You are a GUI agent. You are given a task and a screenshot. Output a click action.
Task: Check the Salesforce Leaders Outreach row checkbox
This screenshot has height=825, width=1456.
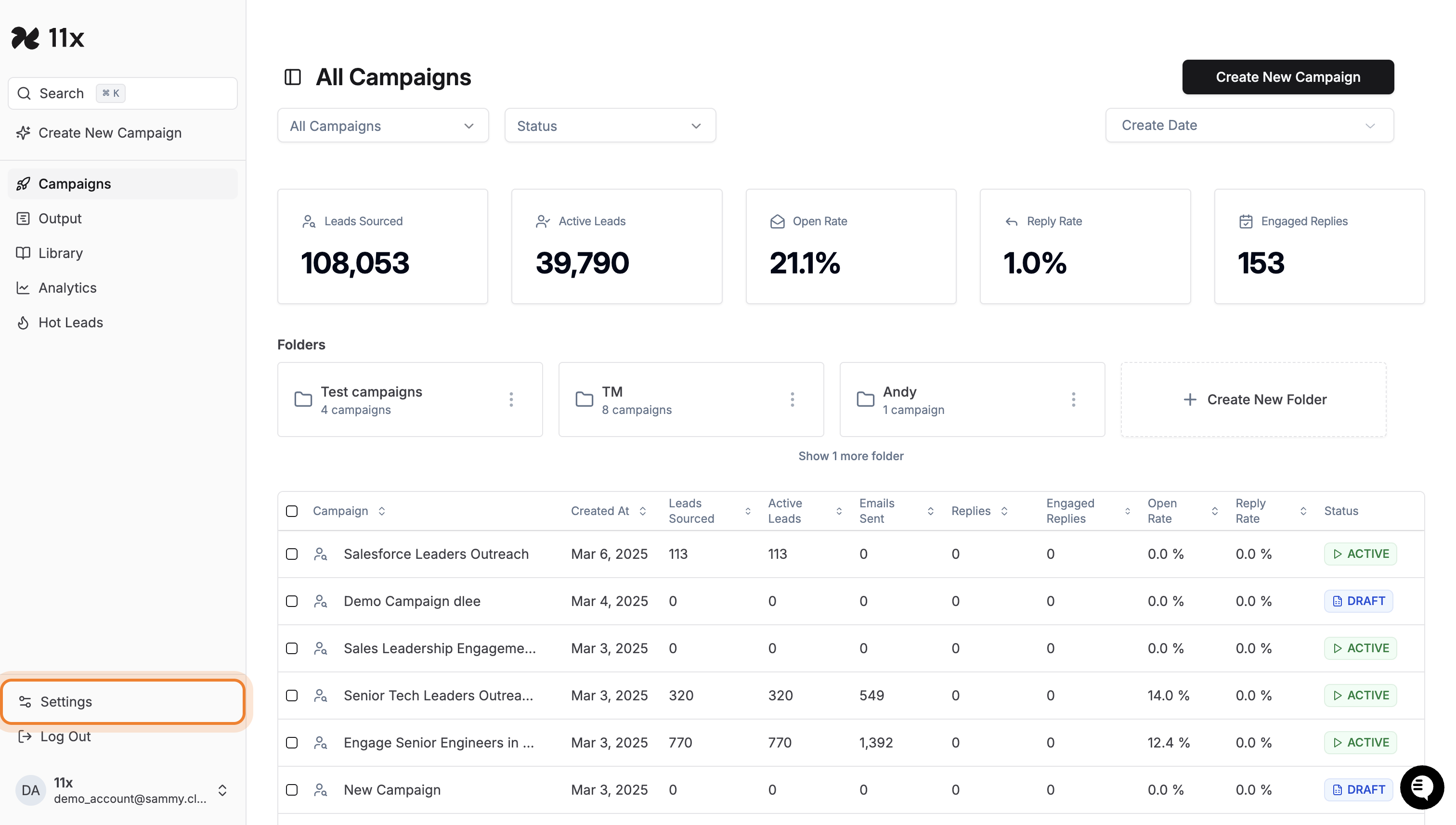291,554
